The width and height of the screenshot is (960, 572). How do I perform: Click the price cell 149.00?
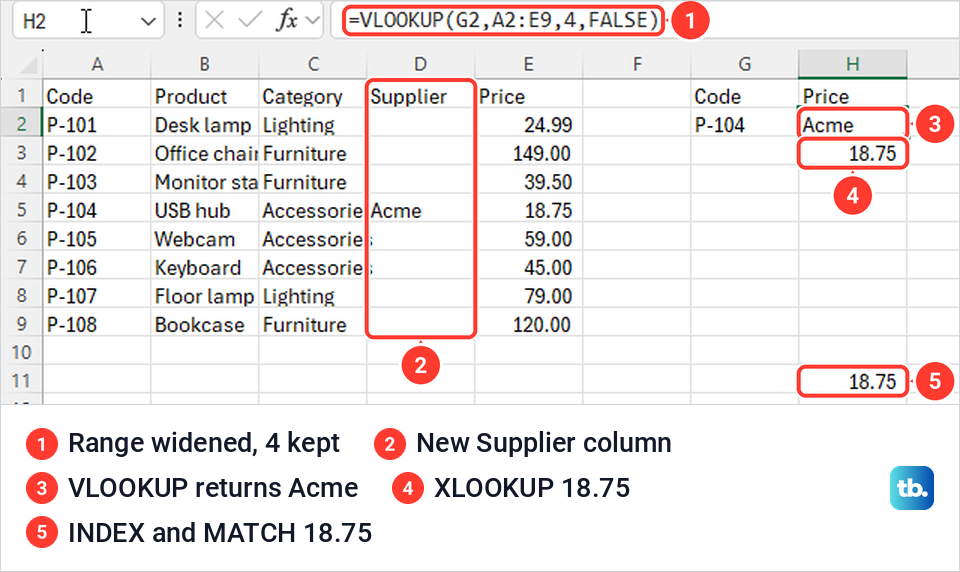[x=528, y=153]
